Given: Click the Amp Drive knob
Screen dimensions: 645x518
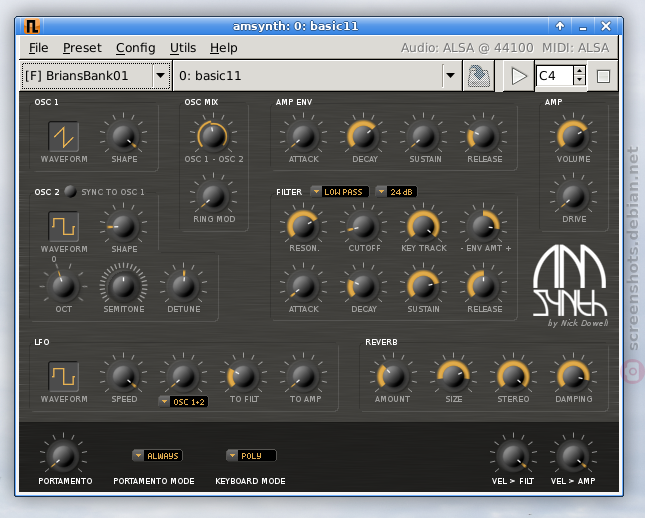Looking at the screenshot, I should (573, 196).
